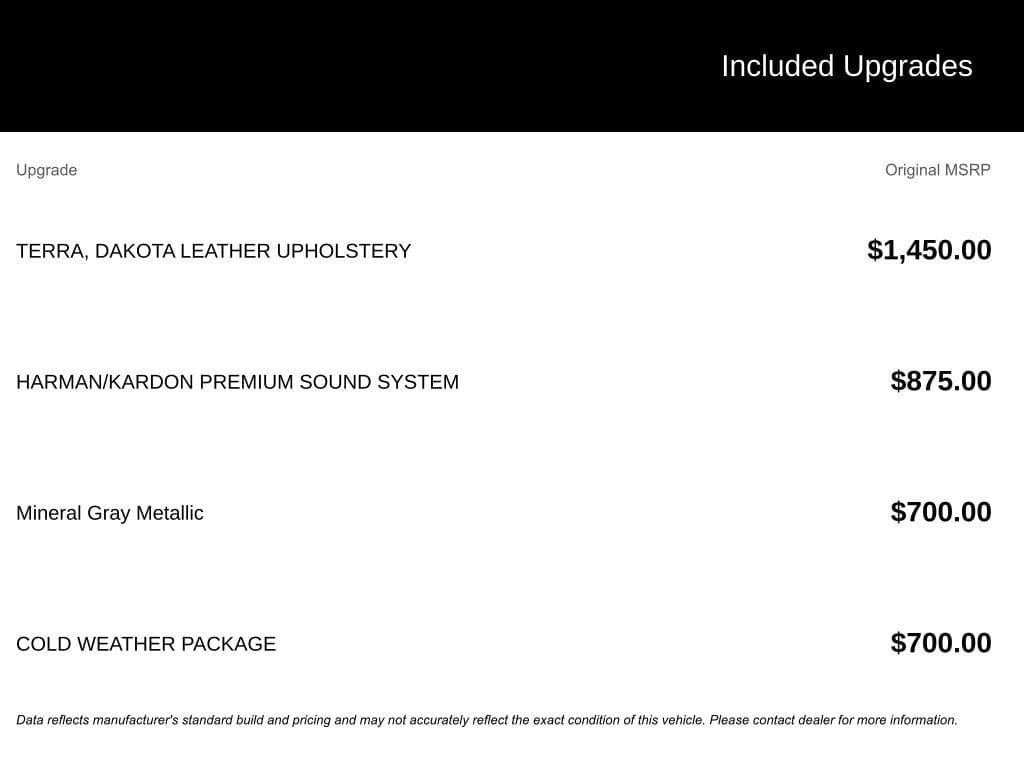
Task: Click the word 'PACKAGE' in last row
Action: (x=229, y=644)
